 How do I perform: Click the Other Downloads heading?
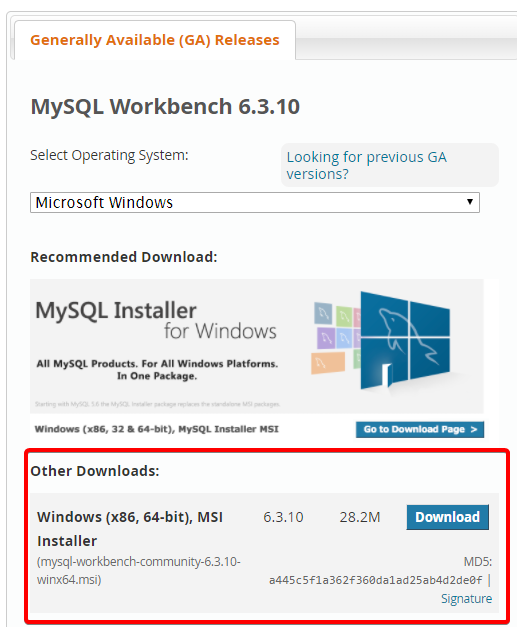[95, 471]
